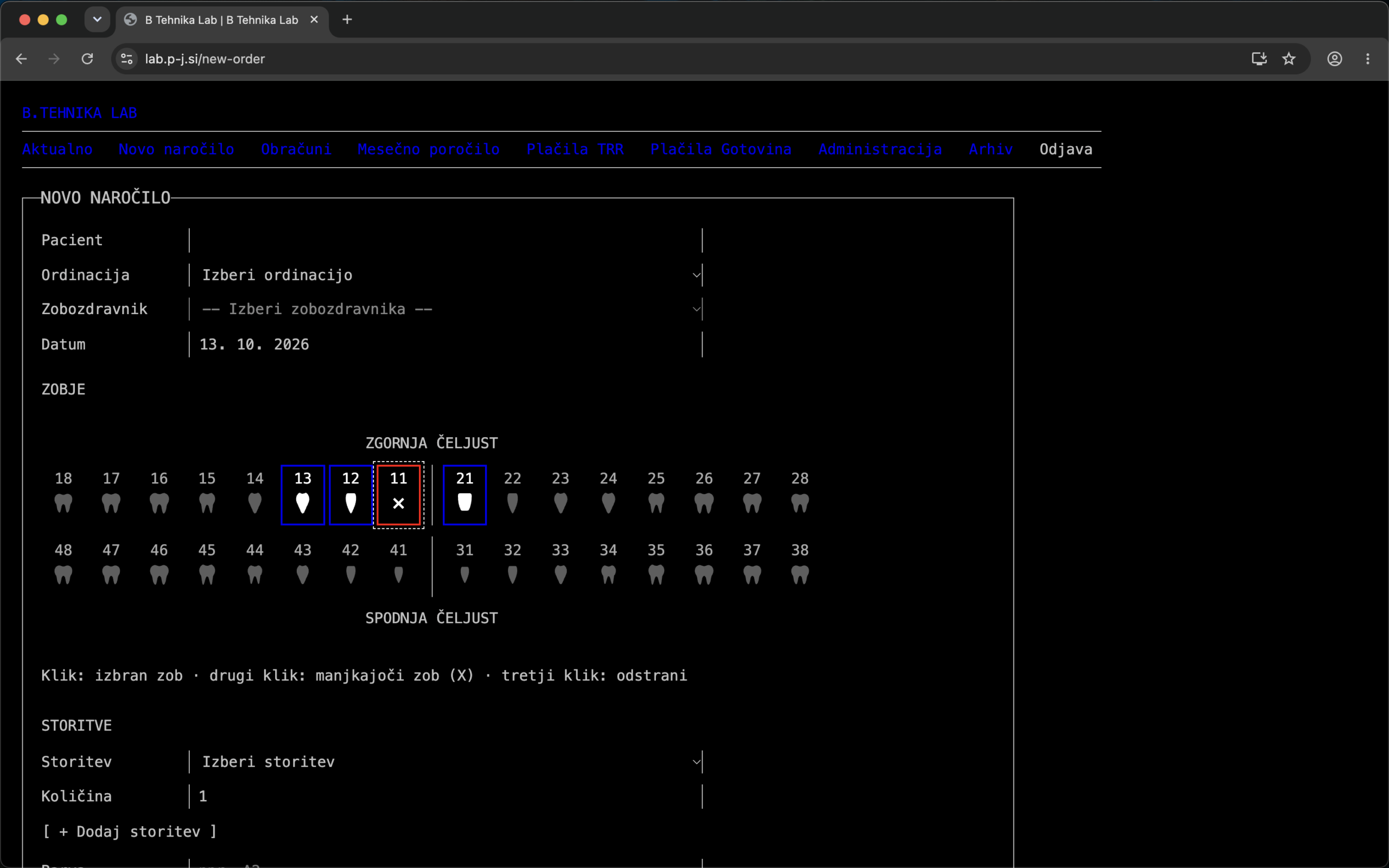1389x868 pixels.
Task: Open Arhiv navigation link
Action: point(991,149)
